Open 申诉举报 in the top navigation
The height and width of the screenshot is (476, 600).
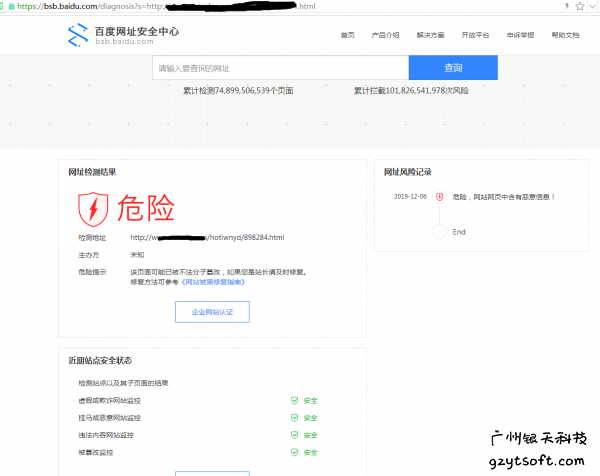coord(520,35)
